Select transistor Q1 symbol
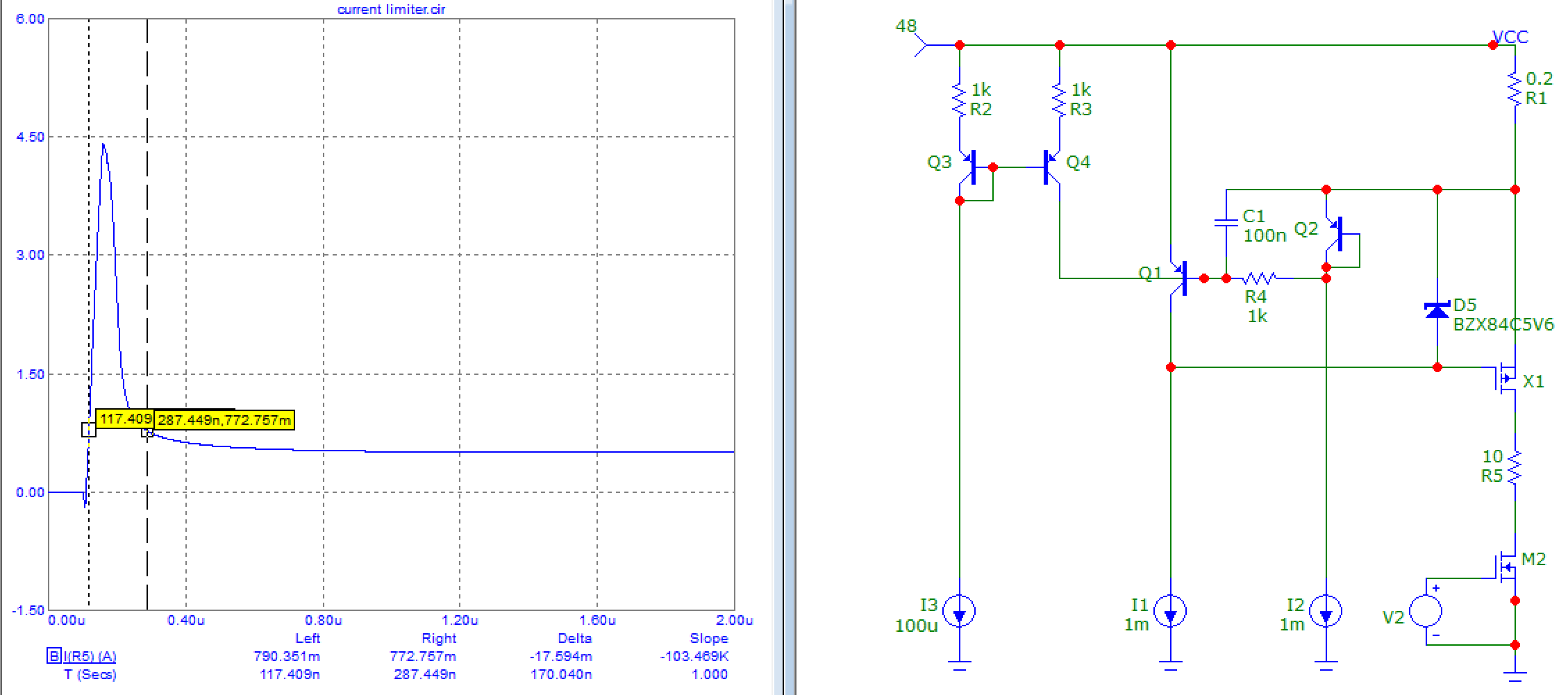 click(x=1181, y=278)
